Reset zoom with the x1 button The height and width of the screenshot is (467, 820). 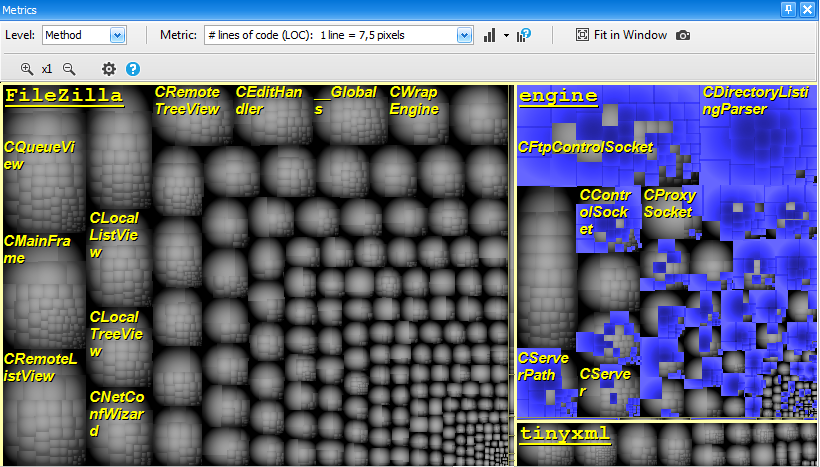click(47, 69)
